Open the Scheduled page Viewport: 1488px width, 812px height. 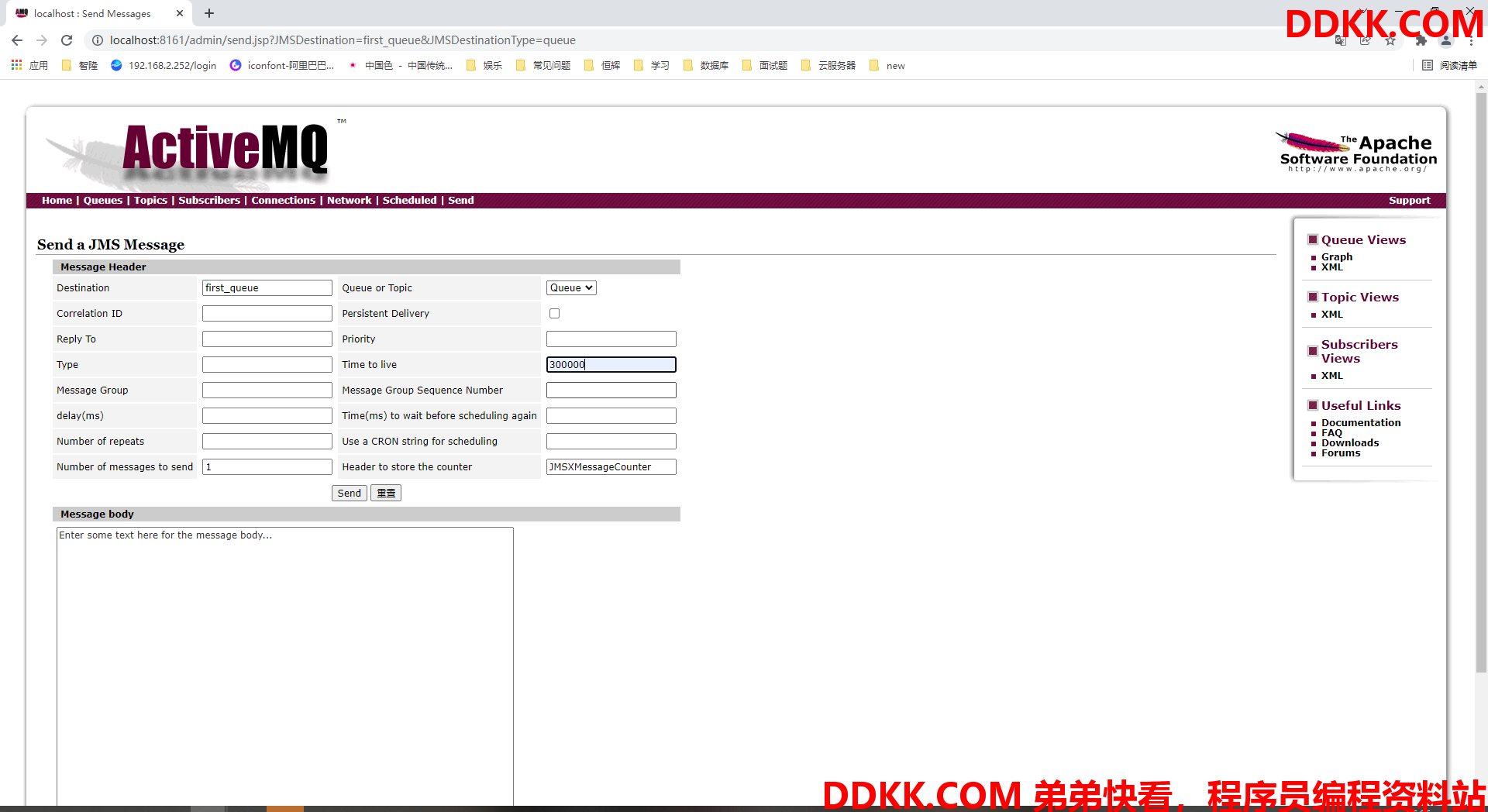[x=409, y=200]
